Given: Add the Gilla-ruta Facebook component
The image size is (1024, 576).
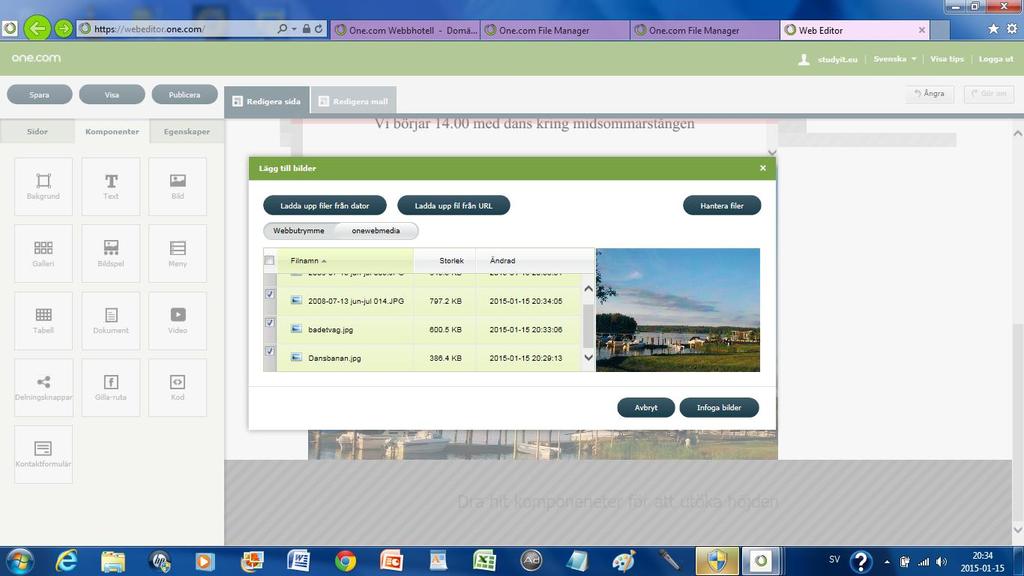Looking at the screenshot, I should [111, 387].
